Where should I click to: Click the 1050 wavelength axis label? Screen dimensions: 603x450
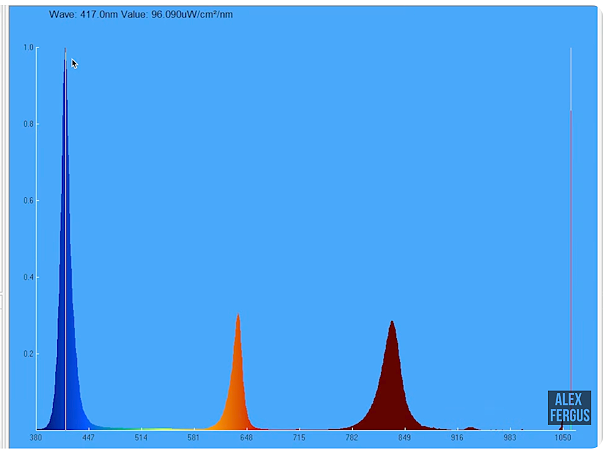563,438
